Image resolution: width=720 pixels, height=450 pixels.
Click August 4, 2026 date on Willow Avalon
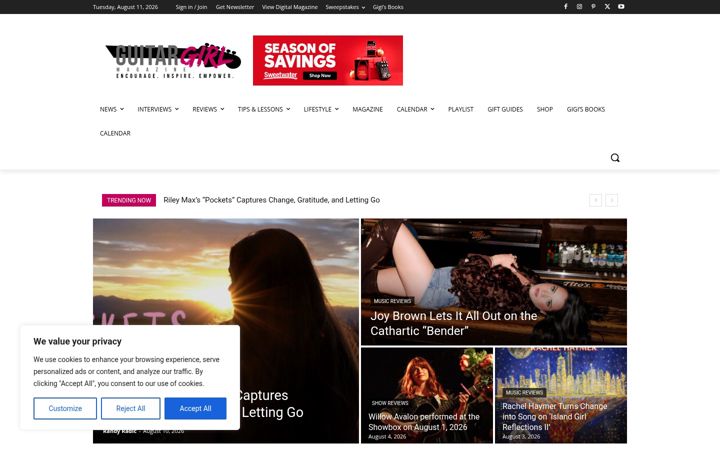(387, 437)
